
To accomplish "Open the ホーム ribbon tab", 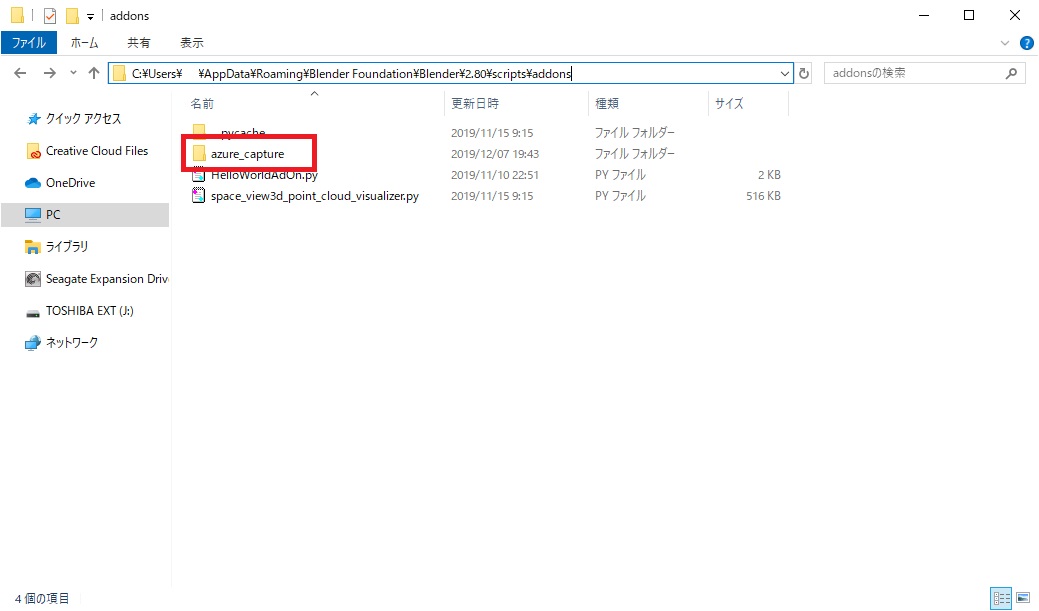I will pos(84,42).
